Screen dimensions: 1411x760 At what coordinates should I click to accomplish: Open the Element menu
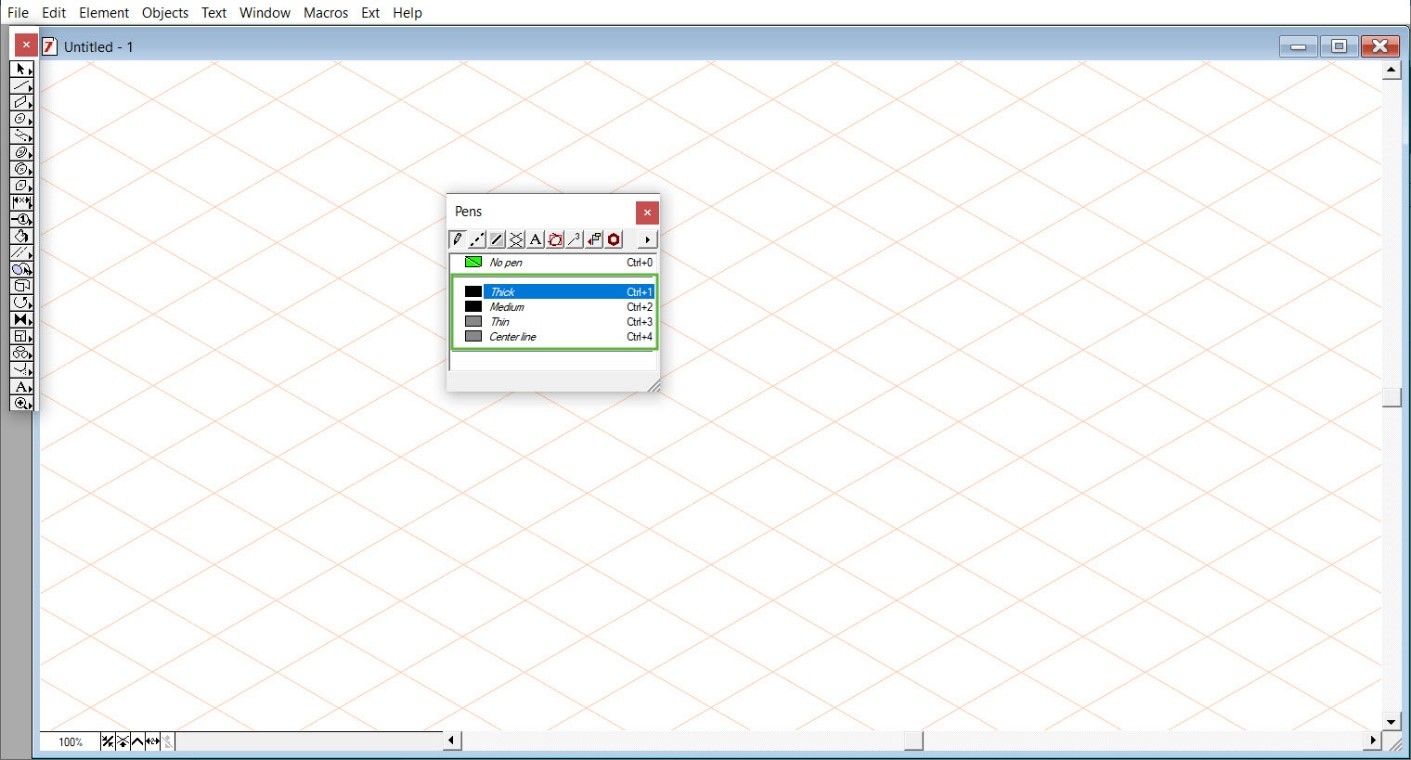[x=104, y=13]
